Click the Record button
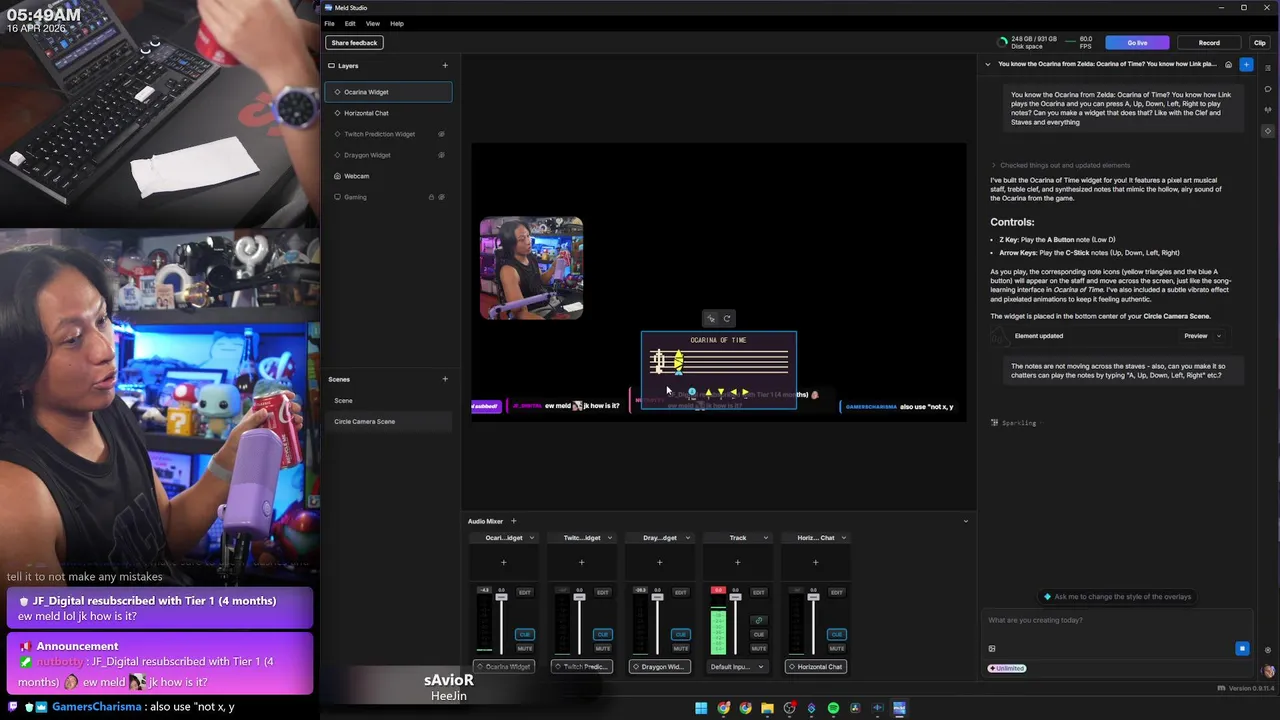 point(1209,43)
